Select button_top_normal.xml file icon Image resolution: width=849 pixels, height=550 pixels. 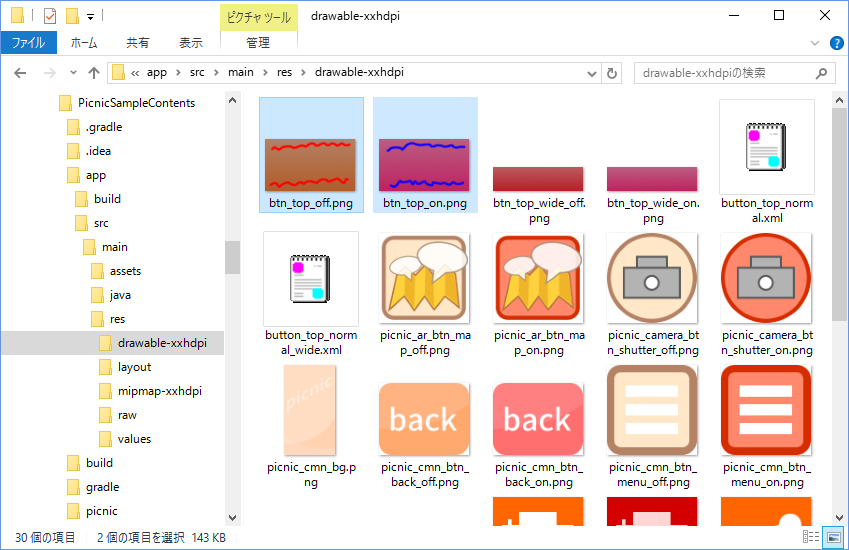point(767,147)
